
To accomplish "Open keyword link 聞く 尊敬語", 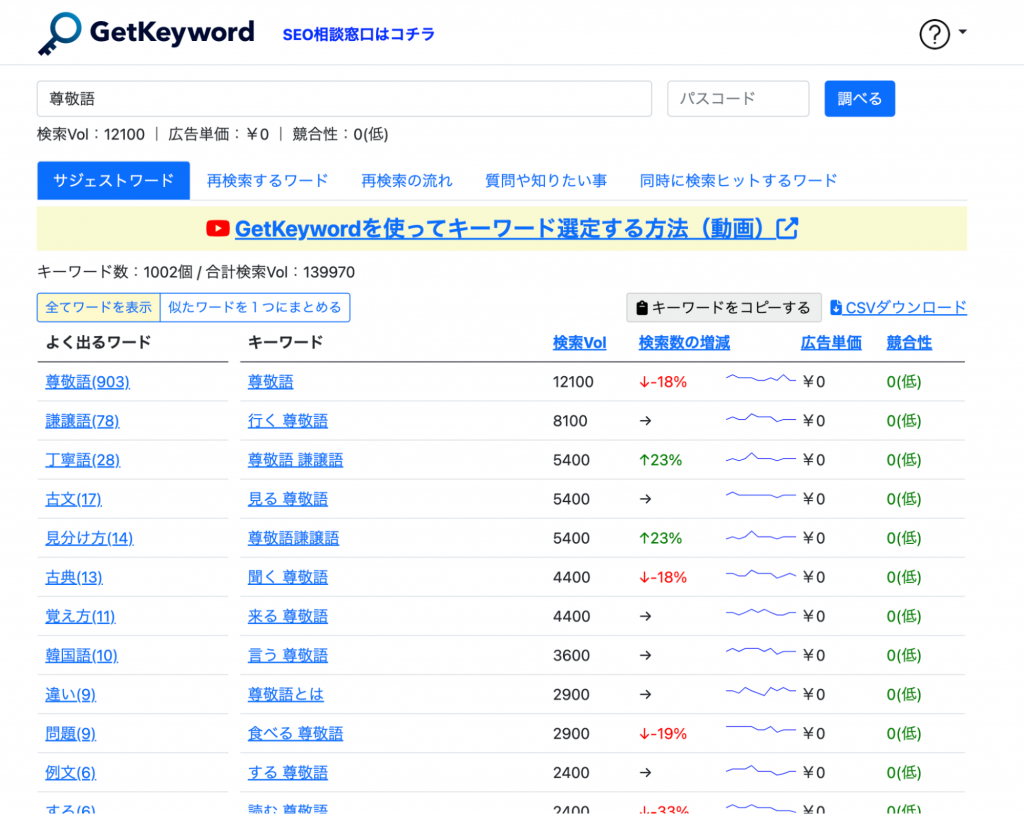I will click(x=287, y=578).
